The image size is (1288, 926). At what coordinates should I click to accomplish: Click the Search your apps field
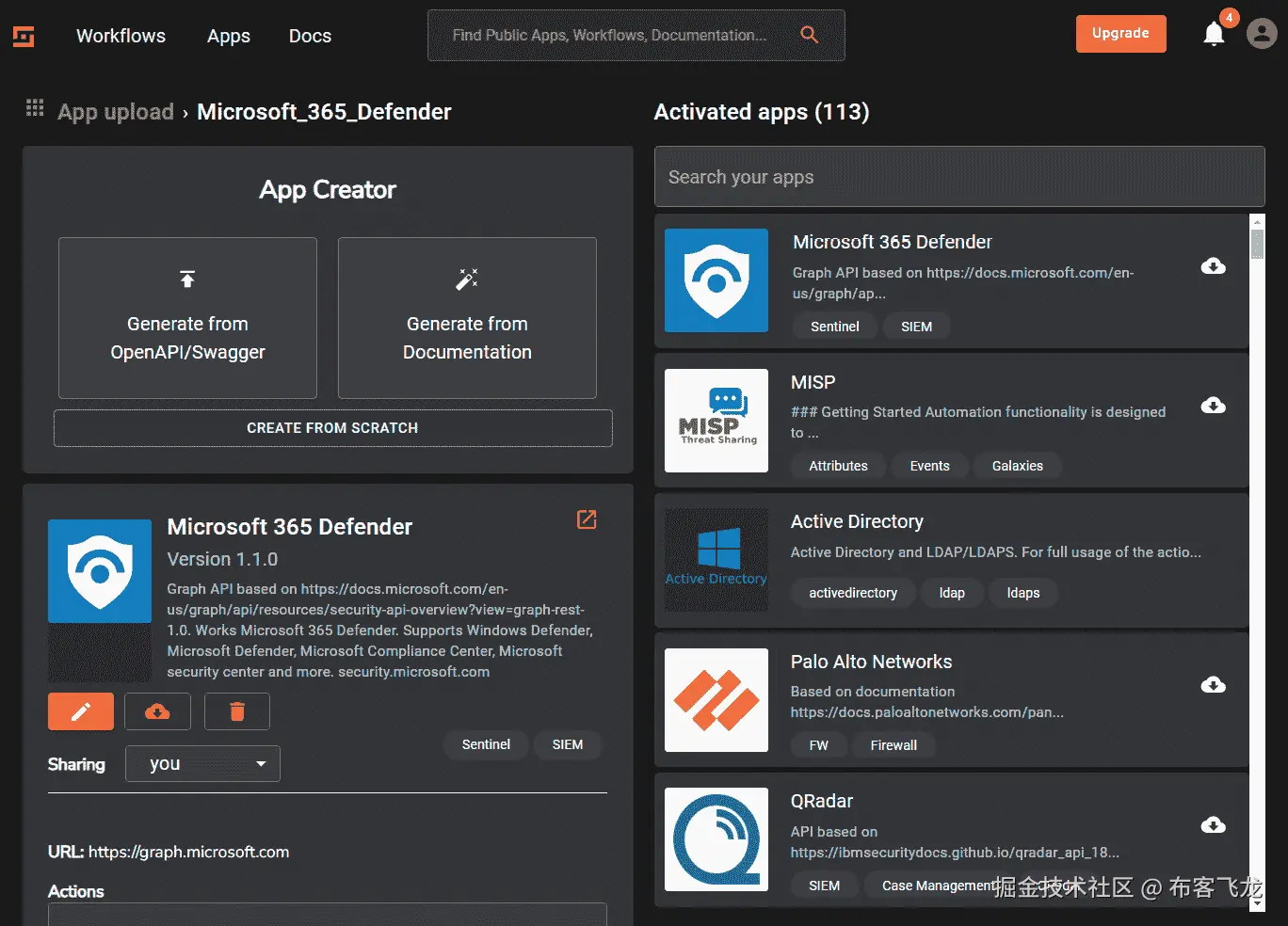point(958,177)
